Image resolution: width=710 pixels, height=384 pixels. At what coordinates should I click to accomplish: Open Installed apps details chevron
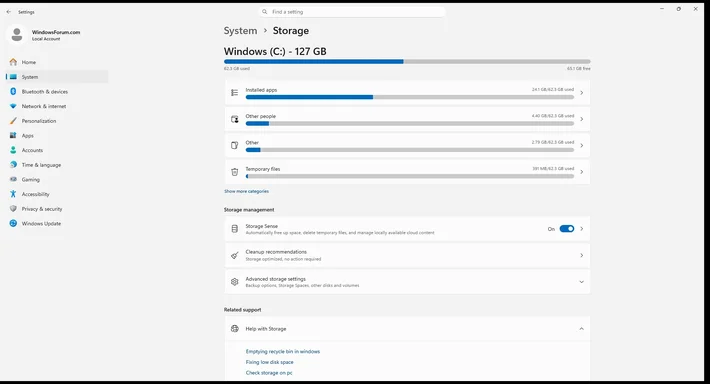click(x=581, y=93)
